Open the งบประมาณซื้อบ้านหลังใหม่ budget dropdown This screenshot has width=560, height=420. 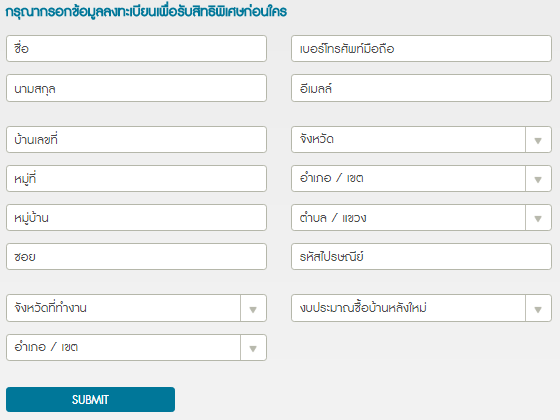[x=421, y=308]
